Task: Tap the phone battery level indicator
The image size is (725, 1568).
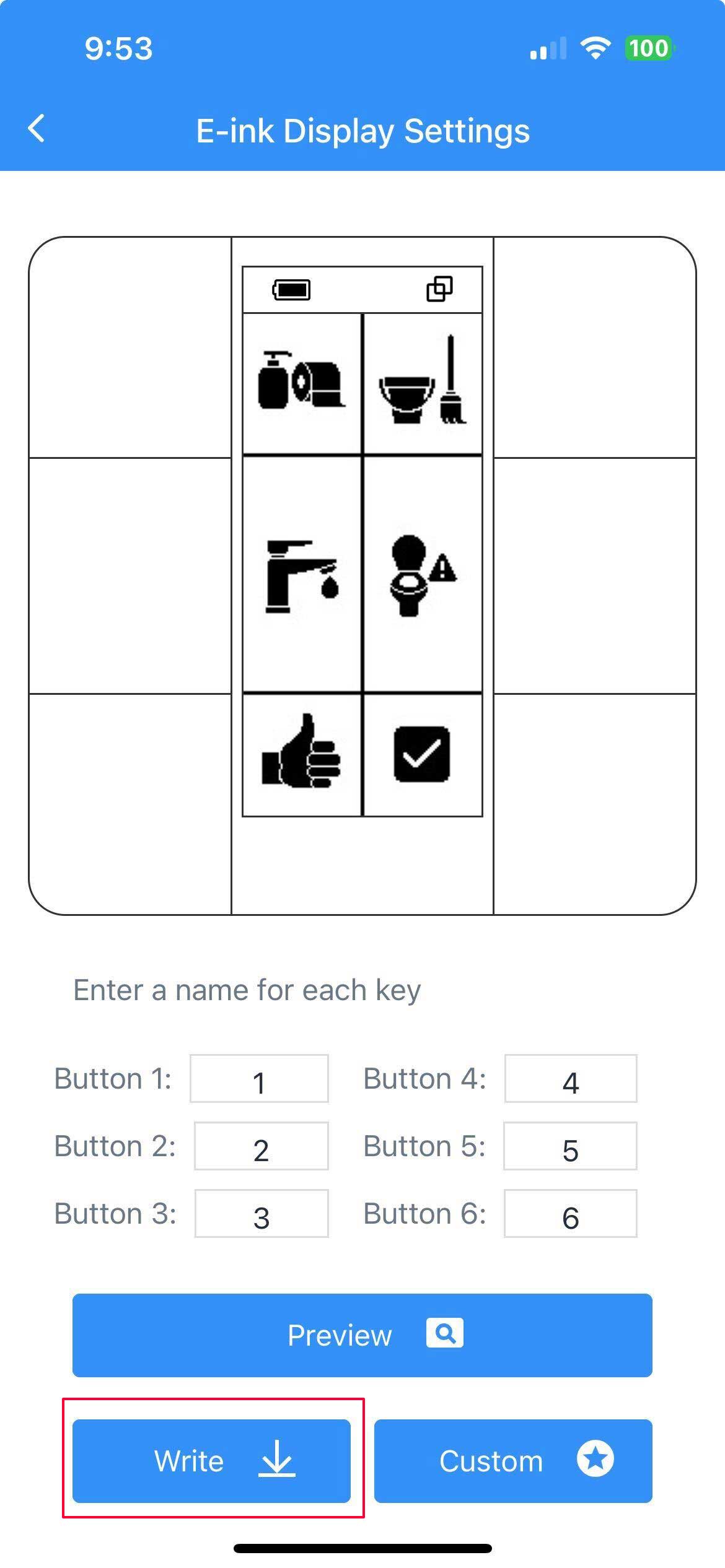Action: [649, 48]
